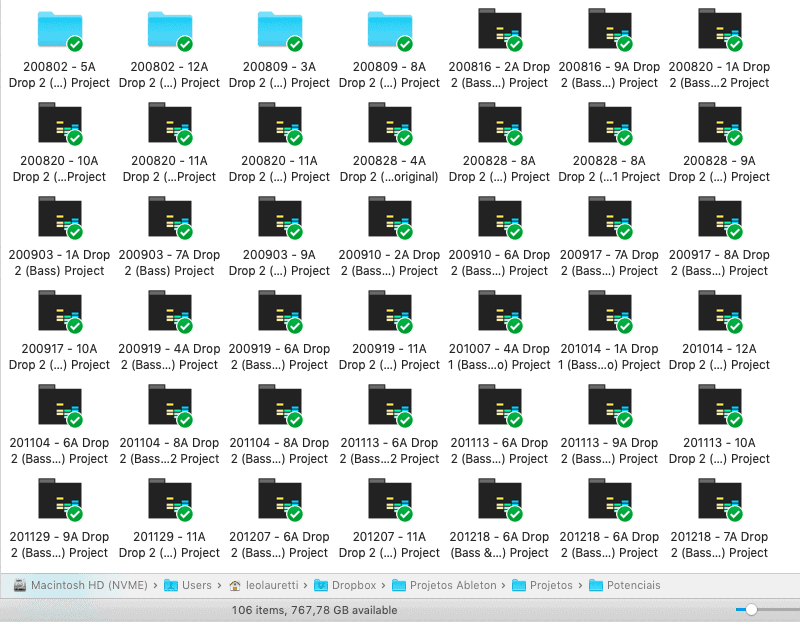Select the 200809 - 8A folder

389,29
